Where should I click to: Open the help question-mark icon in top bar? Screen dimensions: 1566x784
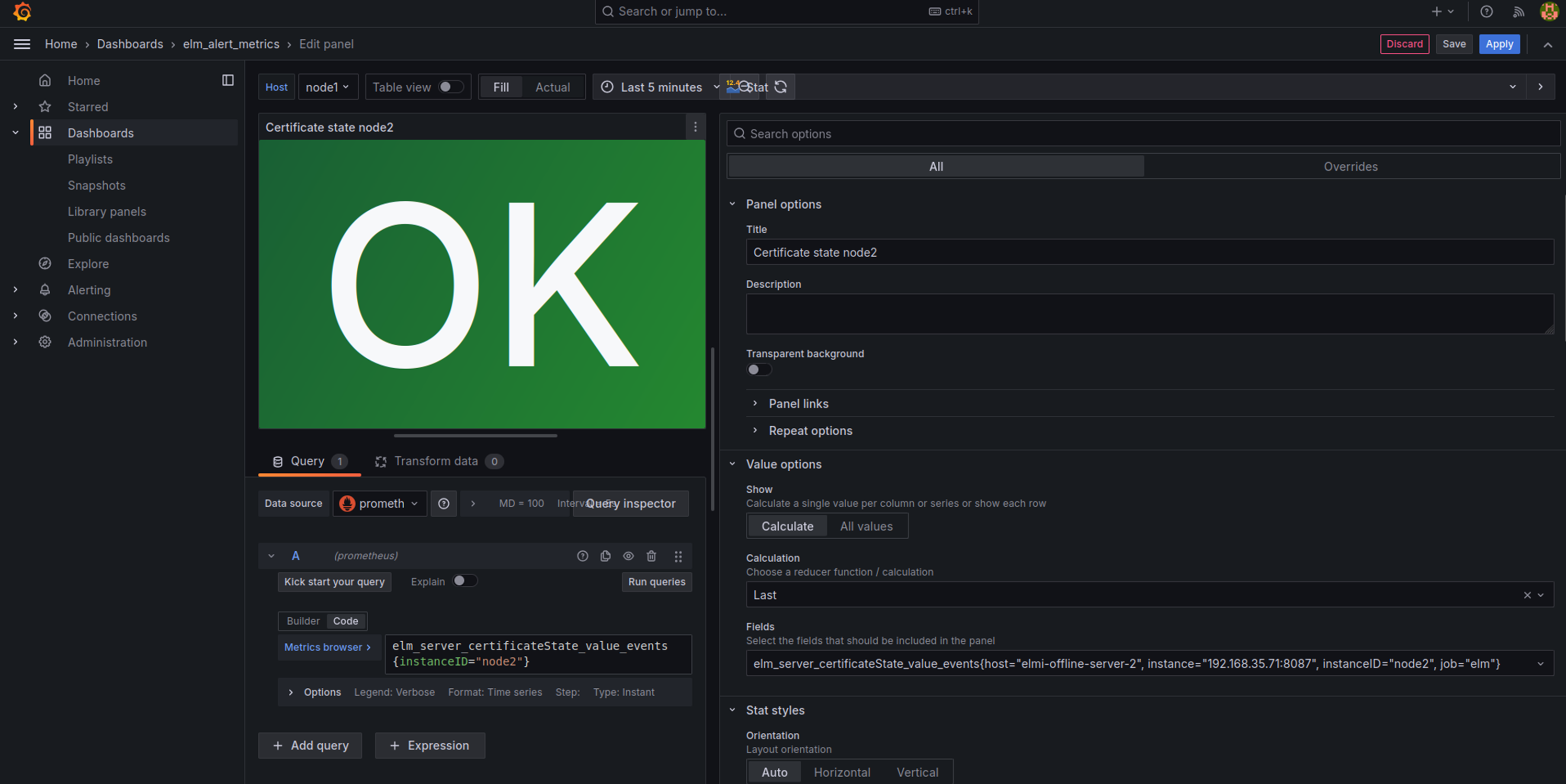click(x=1486, y=12)
